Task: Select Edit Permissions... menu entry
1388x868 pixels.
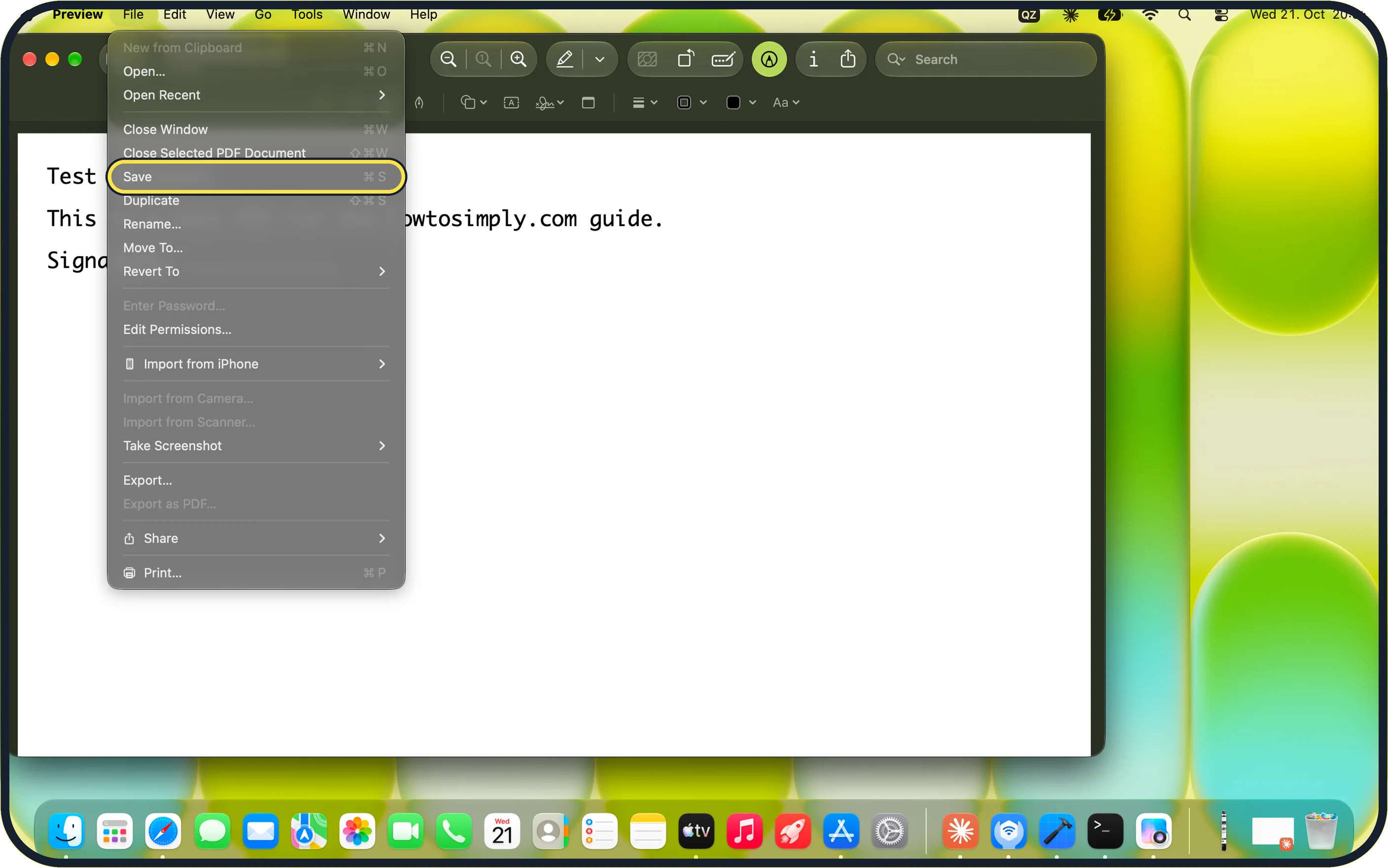Action: [x=256, y=330]
